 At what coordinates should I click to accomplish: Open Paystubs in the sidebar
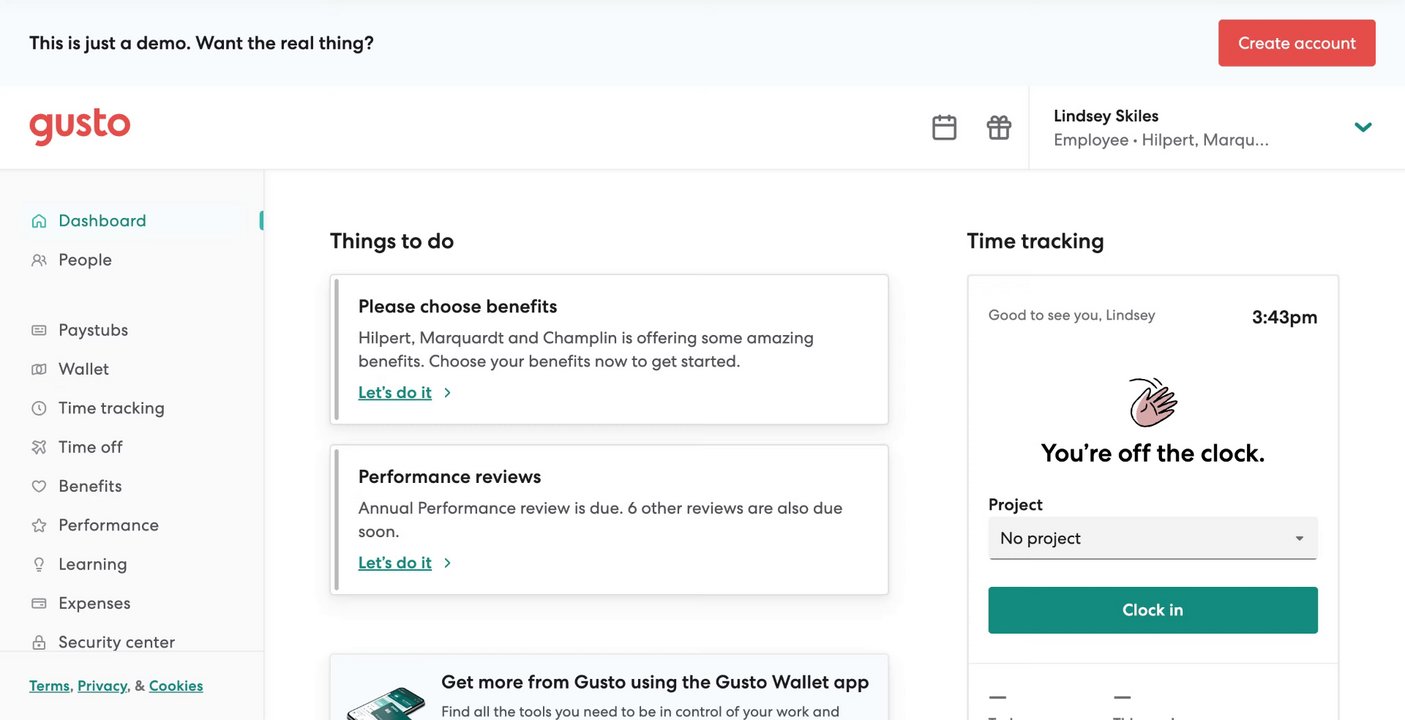(x=93, y=330)
